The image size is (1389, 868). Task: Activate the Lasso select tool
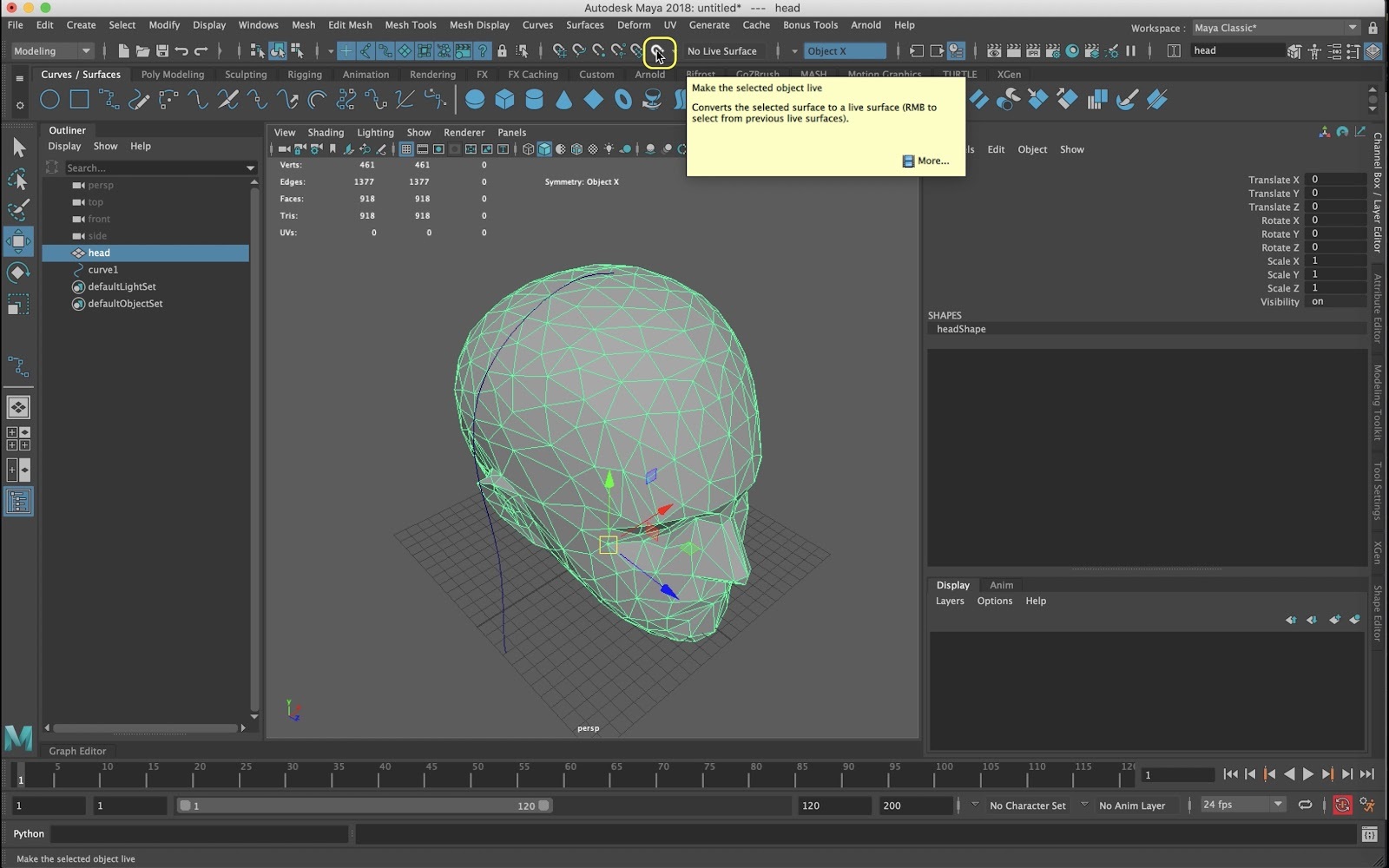click(18, 180)
